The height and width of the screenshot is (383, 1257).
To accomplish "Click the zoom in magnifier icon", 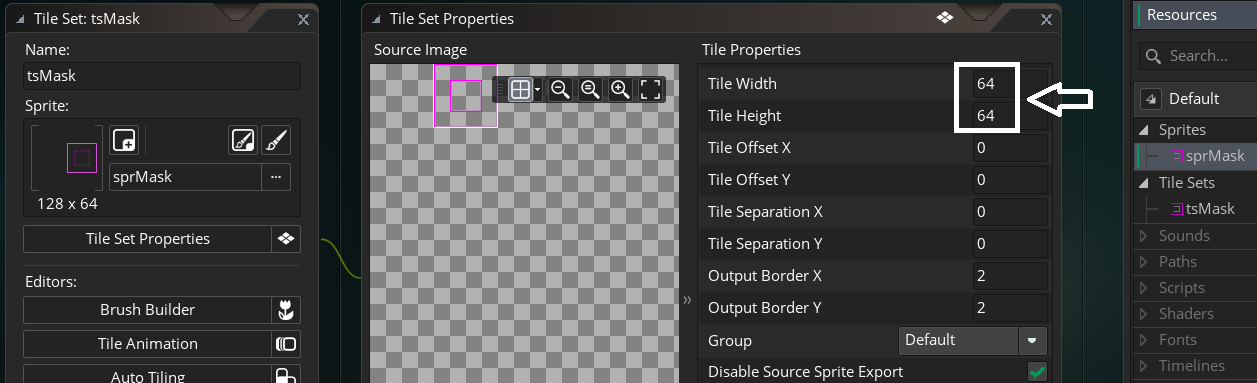I will [x=620, y=90].
